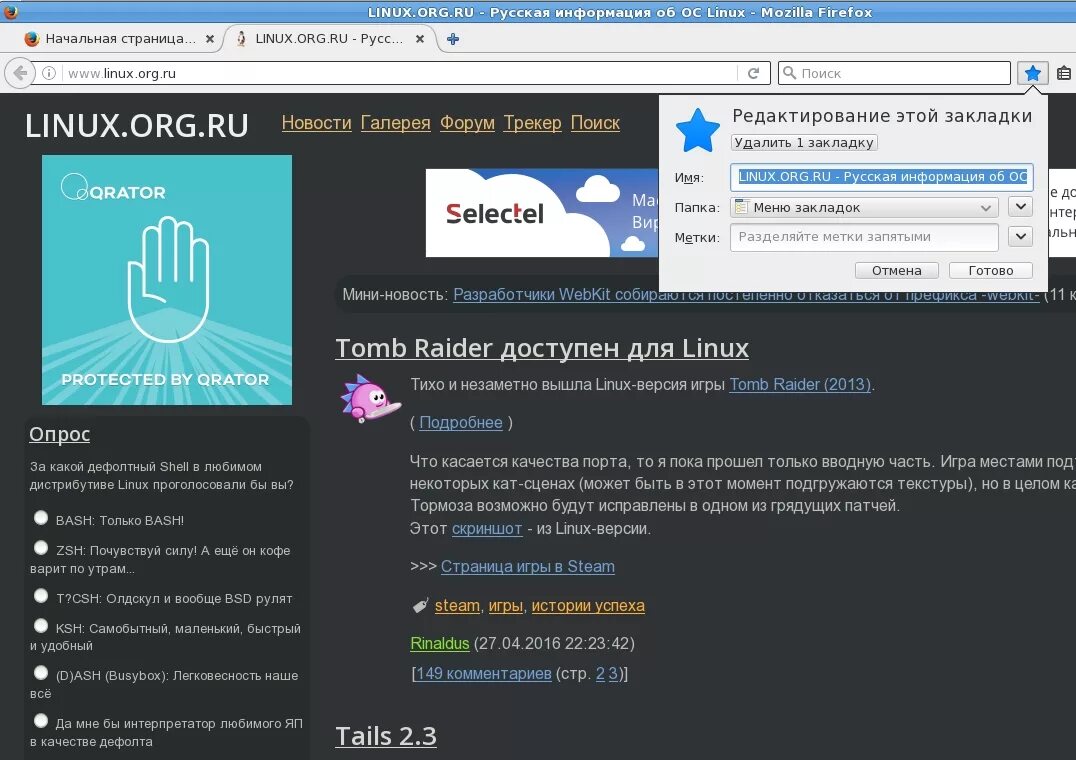Select the BASH: Только BASH! radio option
Image resolution: width=1076 pixels, height=760 pixels.
pyautogui.click(x=41, y=517)
